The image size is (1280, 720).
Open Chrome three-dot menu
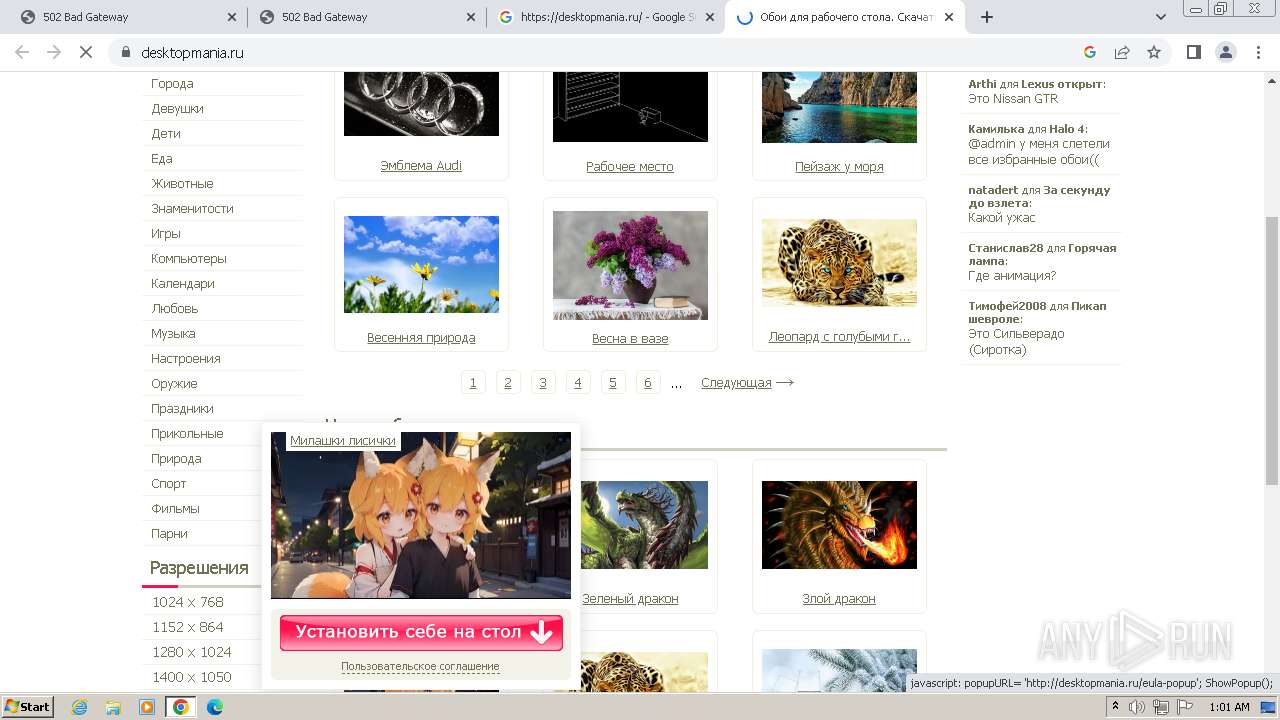[1257, 52]
